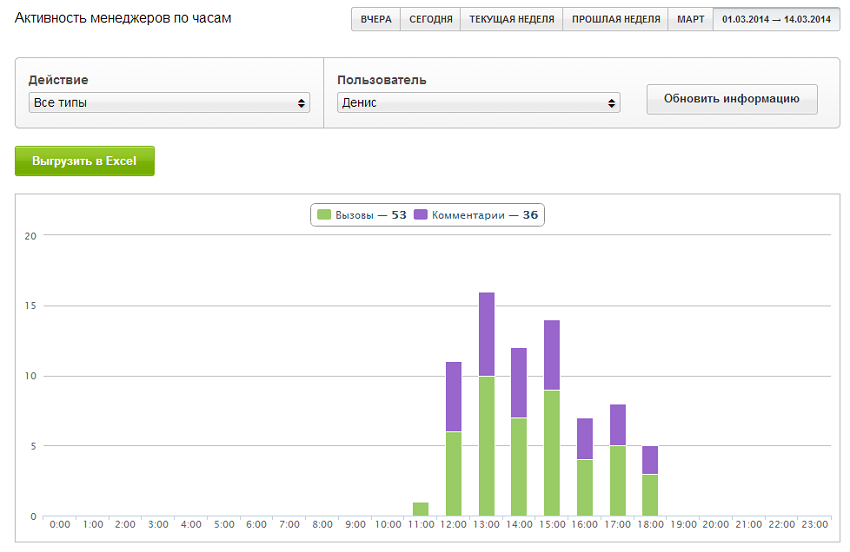
Task: Switch to the МАРТ tab
Action: point(690,19)
